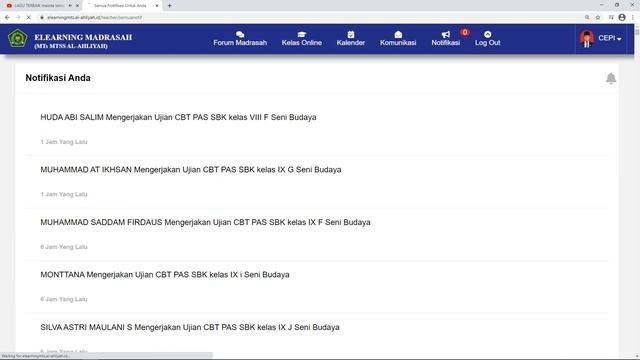The height and width of the screenshot is (360, 640).
Task: Stop the page loading with the X button
Action: tap(29, 18)
